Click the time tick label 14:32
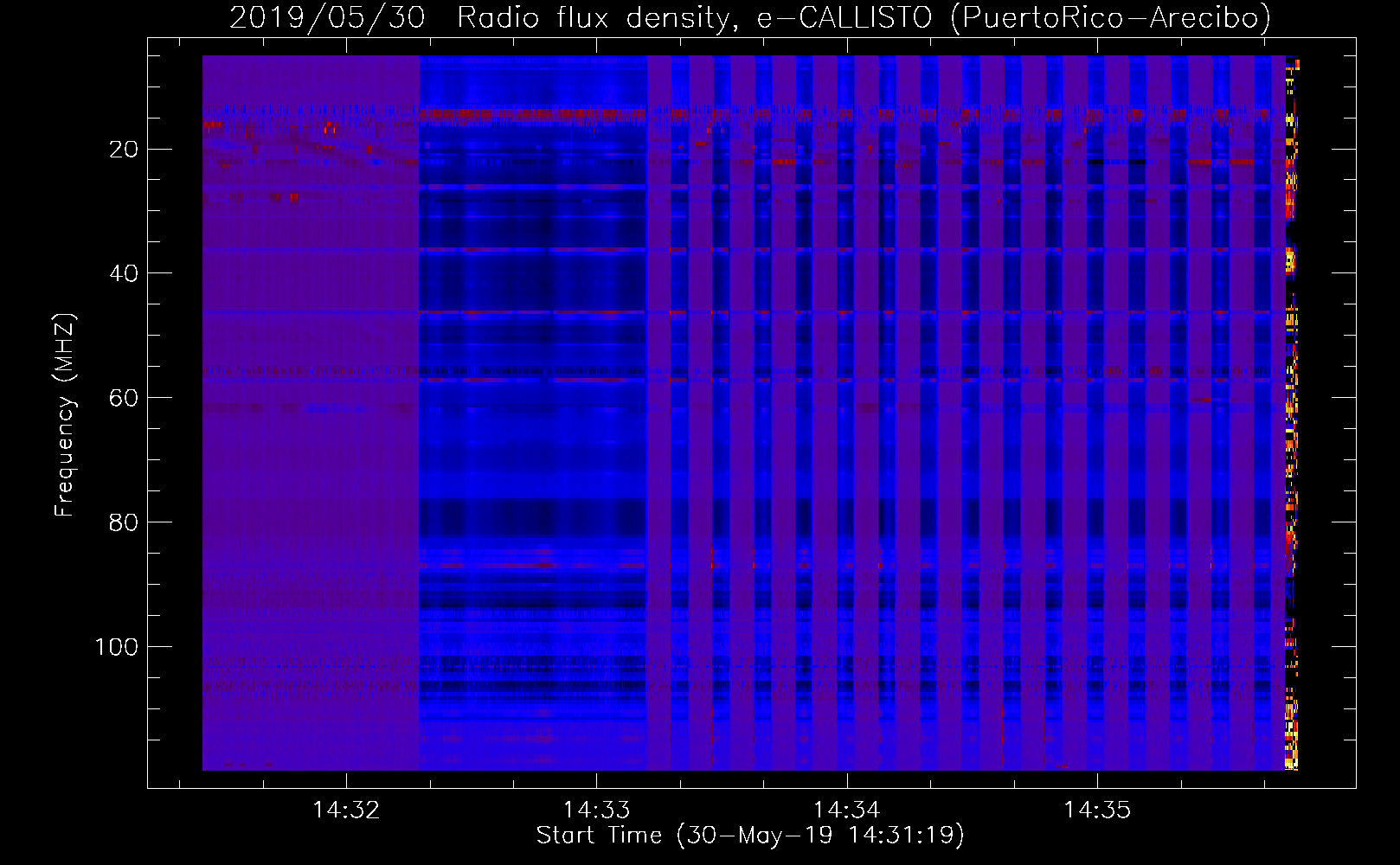The height and width of the screenshot is (865, 1400). click(x=346, y=810)
